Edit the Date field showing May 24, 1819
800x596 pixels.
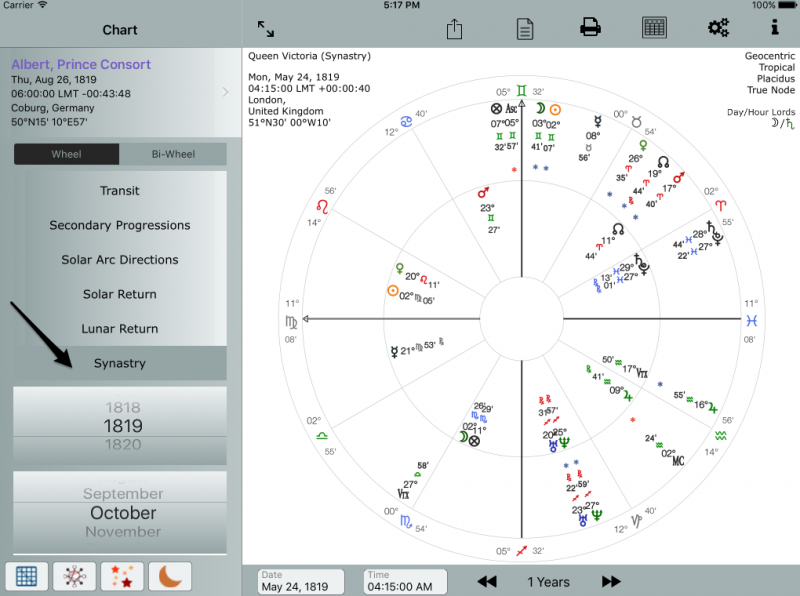pos(299,581)
